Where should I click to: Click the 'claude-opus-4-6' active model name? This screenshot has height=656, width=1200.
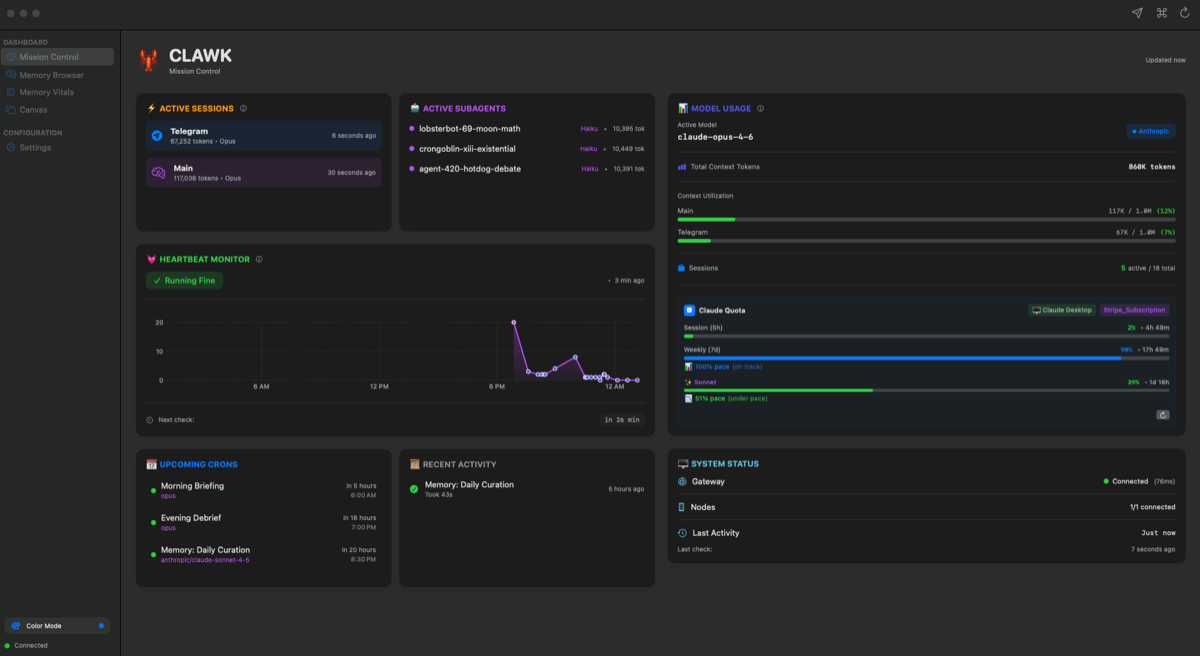715,137
